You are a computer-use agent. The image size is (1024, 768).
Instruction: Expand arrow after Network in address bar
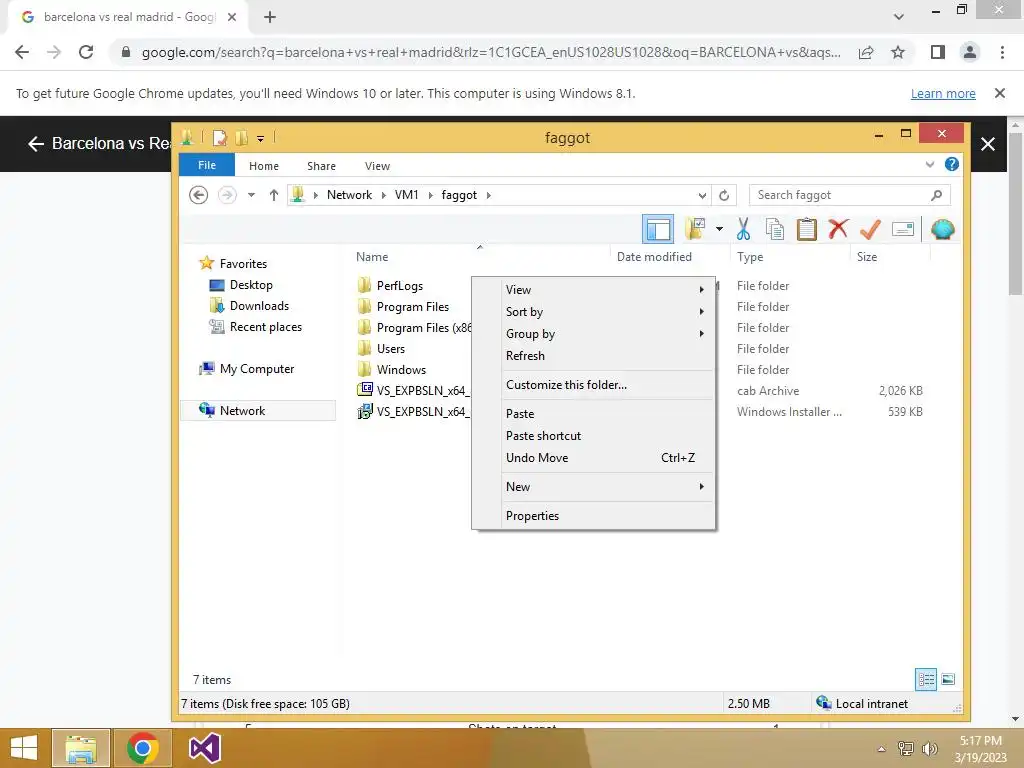pyautogui.click(x=384, y=195)
